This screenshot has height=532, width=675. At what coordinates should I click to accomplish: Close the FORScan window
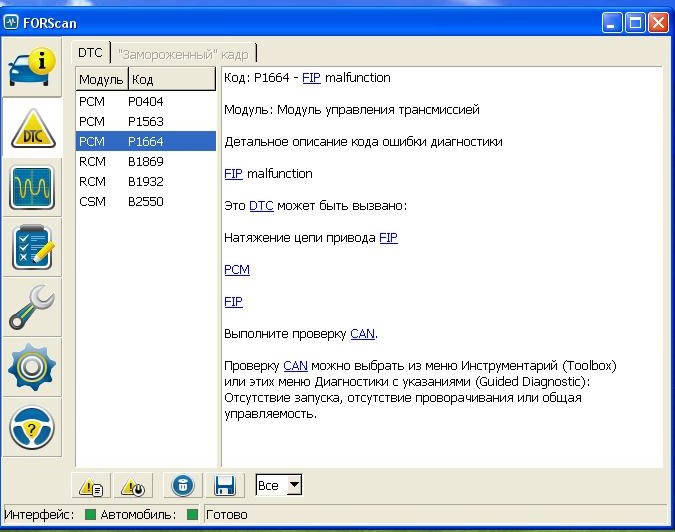coord(658,23)
